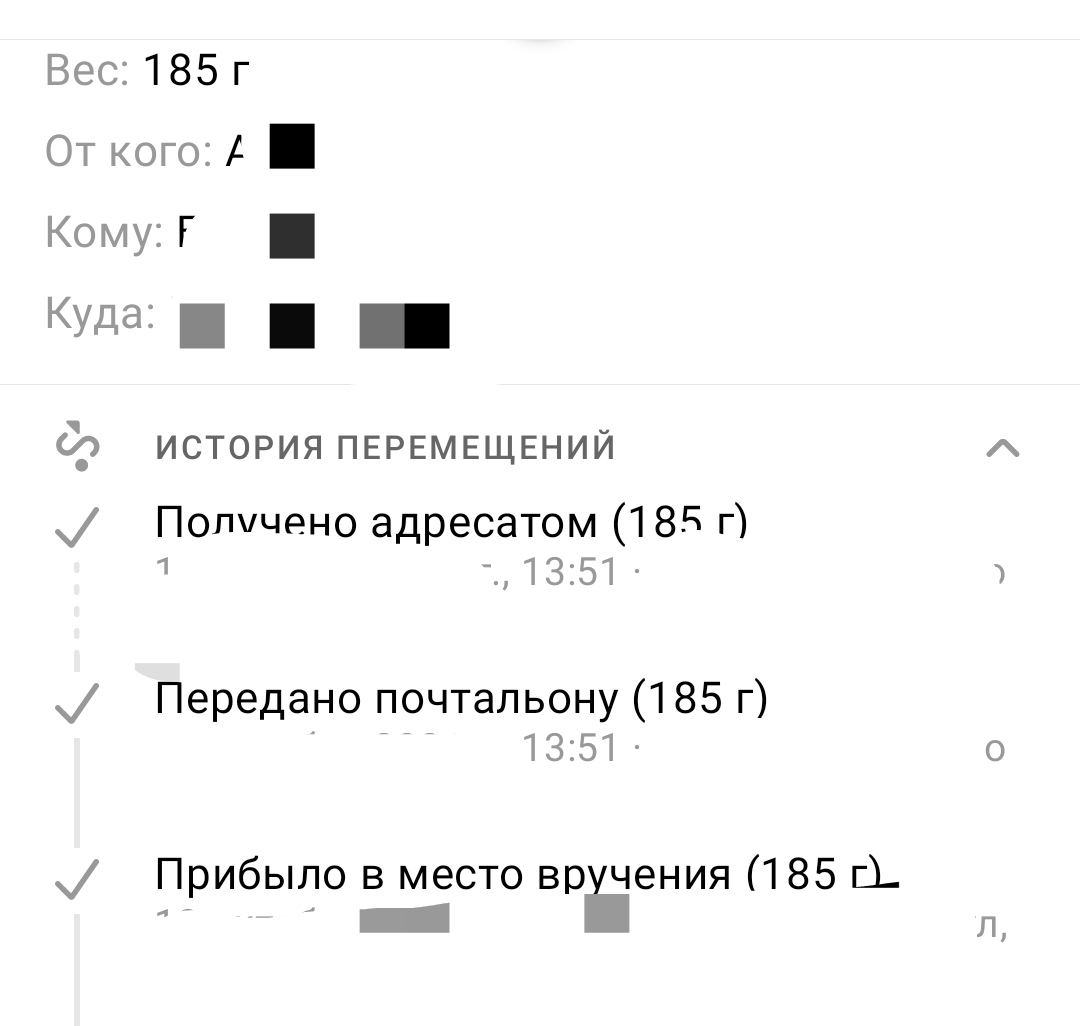This screenshot has height=1026, width=1080.
Task: Select the weight value 185 г
Action: (x=196, y=70)
